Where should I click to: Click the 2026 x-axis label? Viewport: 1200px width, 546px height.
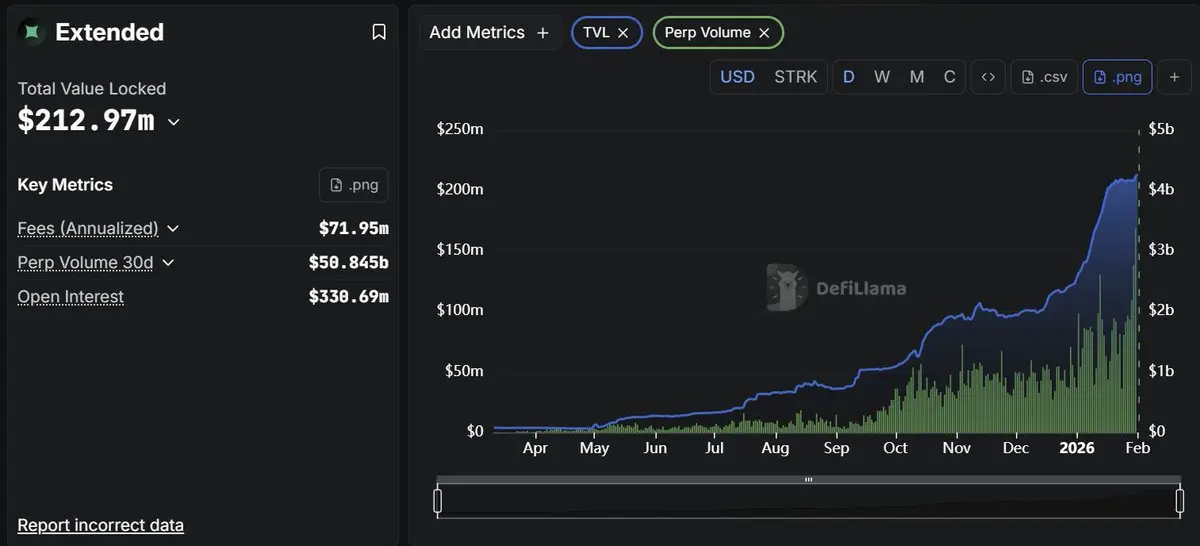click(x=1076, y=448)
